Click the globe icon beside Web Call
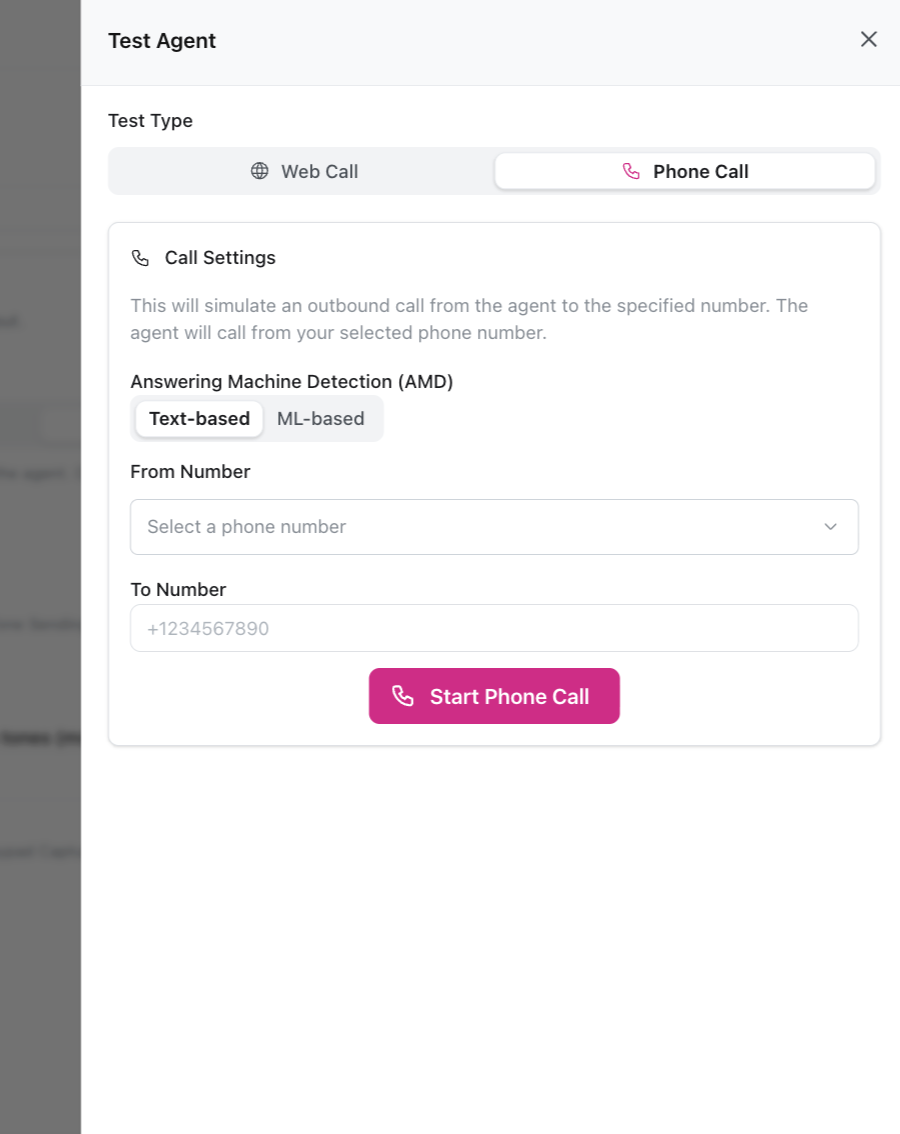This screenshot has height=1134, width=900. tap(260, 171)
